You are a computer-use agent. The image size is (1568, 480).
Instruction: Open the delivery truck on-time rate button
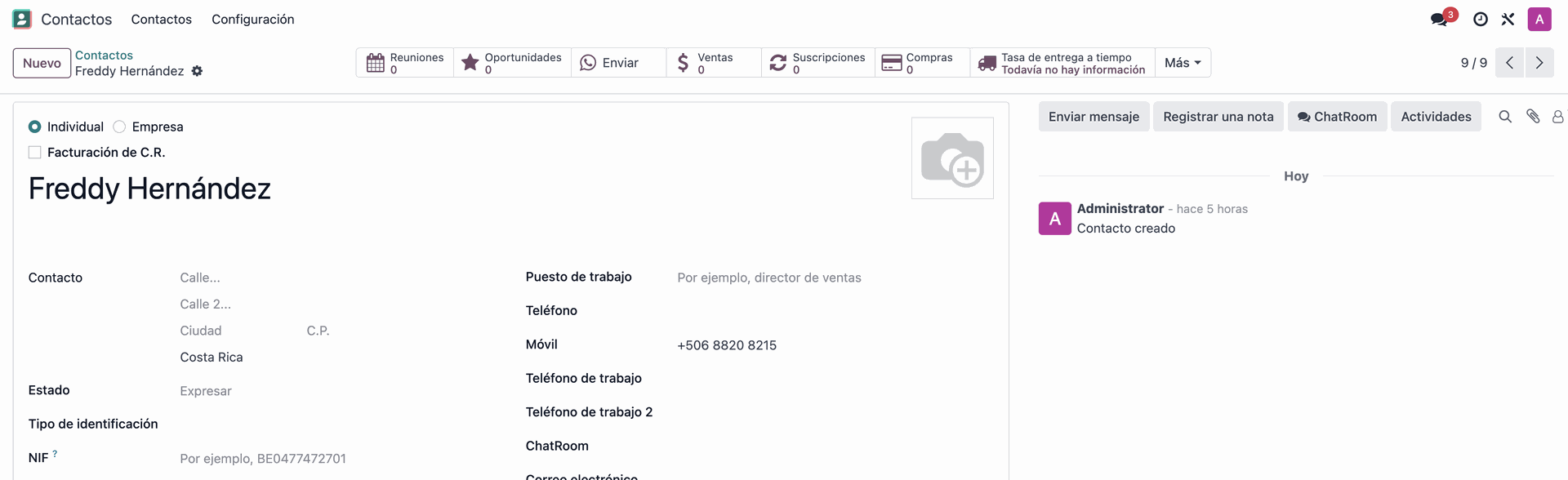[1062, 63]
